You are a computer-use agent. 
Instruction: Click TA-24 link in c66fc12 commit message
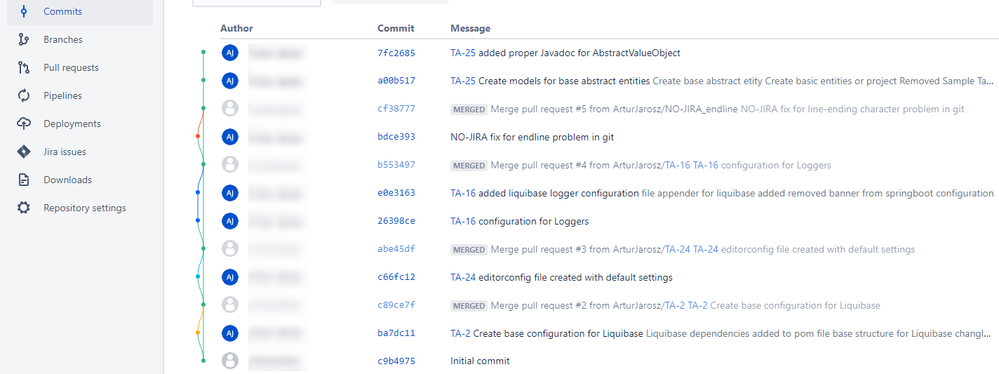[463, 277]
